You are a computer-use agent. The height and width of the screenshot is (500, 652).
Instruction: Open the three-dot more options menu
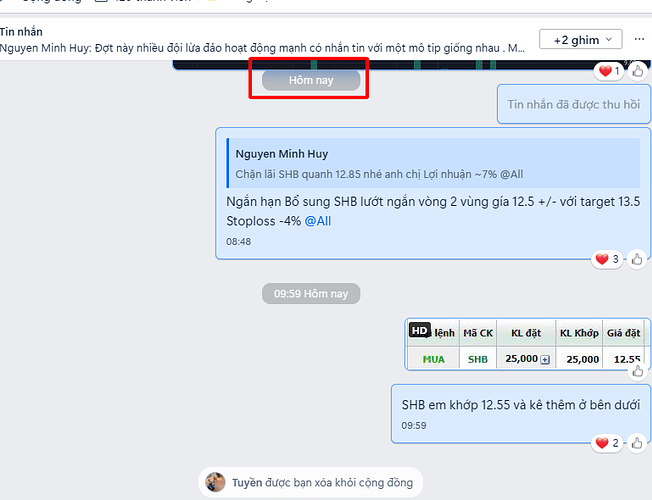(x=639, y=39)
